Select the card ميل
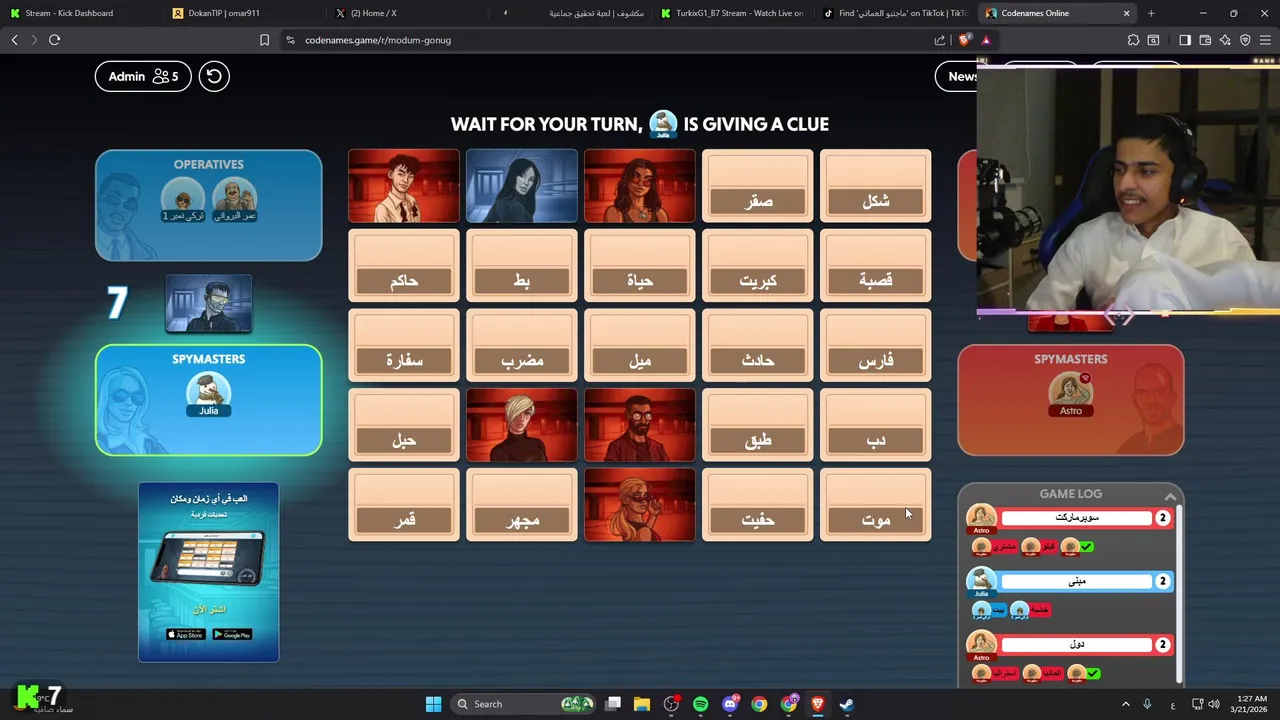1280x720 pixels. point(639,346)
